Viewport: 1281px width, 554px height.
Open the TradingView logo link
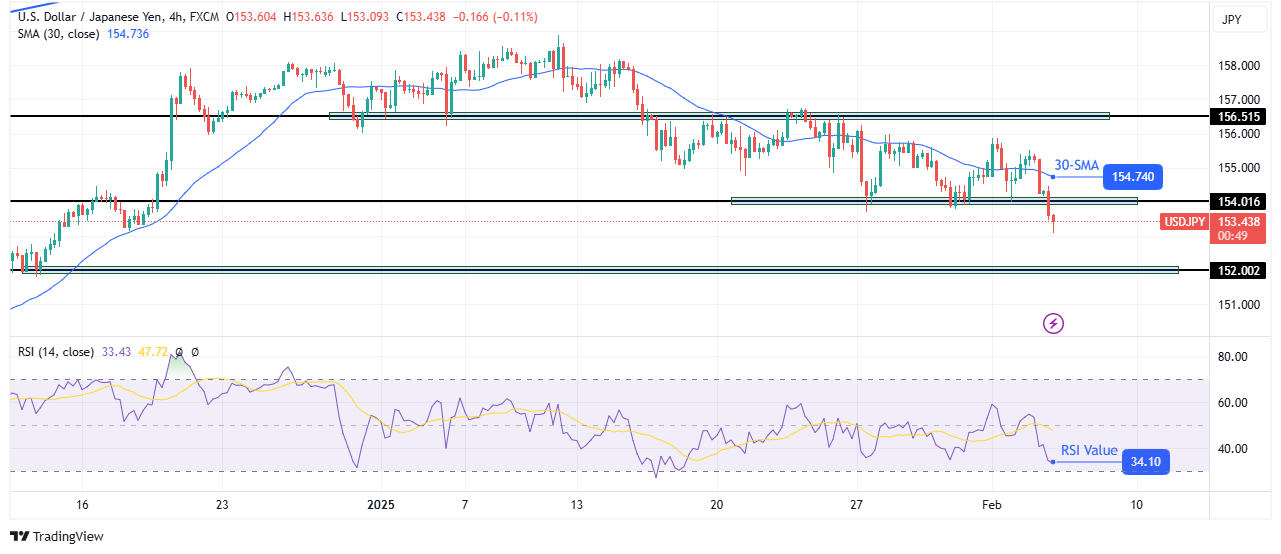tap(57, 536)
